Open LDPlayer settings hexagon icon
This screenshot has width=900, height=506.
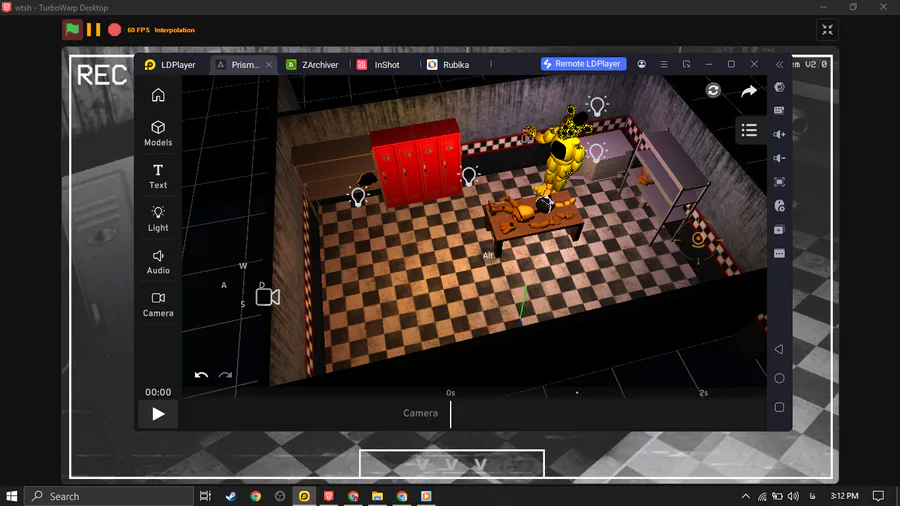779,87
